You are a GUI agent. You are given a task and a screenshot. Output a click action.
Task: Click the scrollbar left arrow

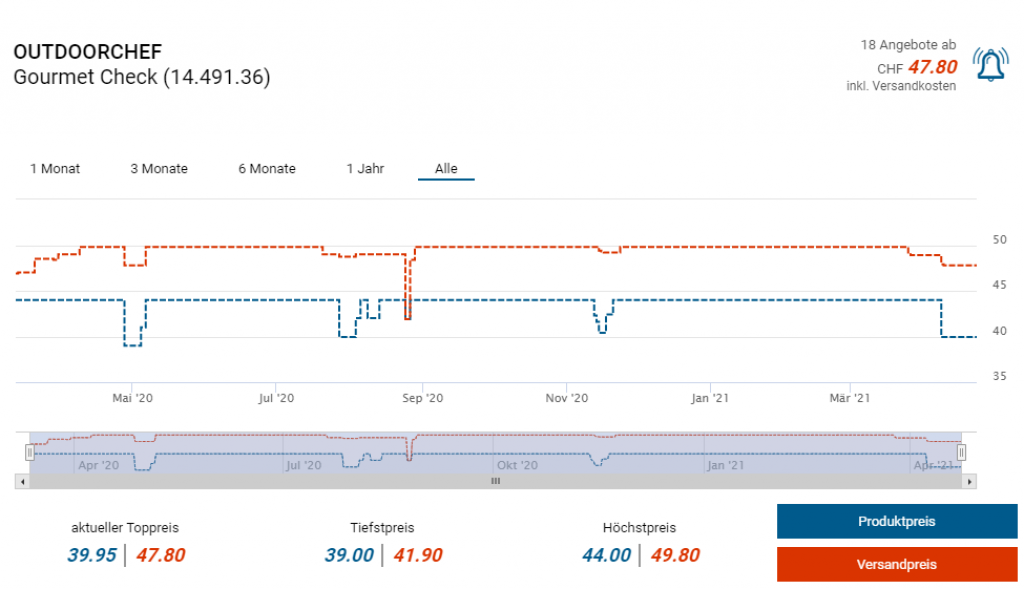tap(21, 481)
